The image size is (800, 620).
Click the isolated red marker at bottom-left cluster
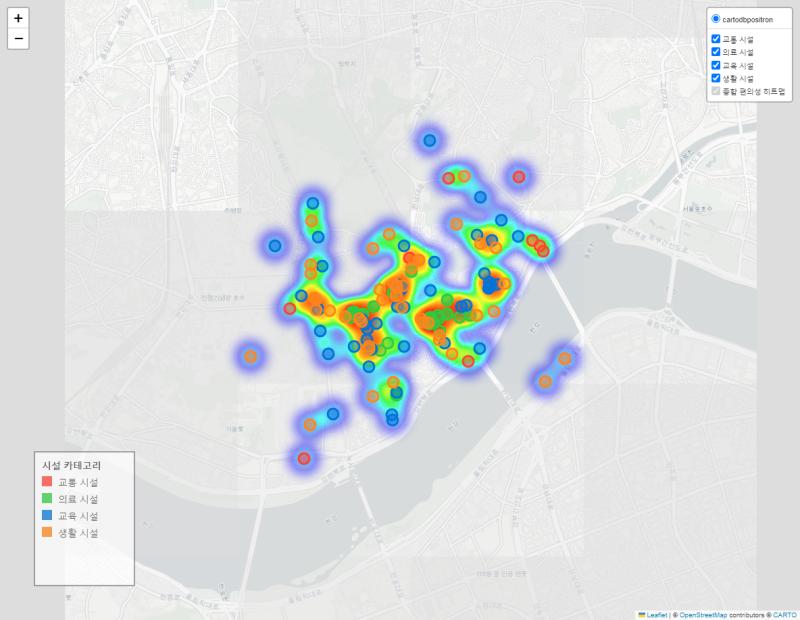click(x=304, y=458)
